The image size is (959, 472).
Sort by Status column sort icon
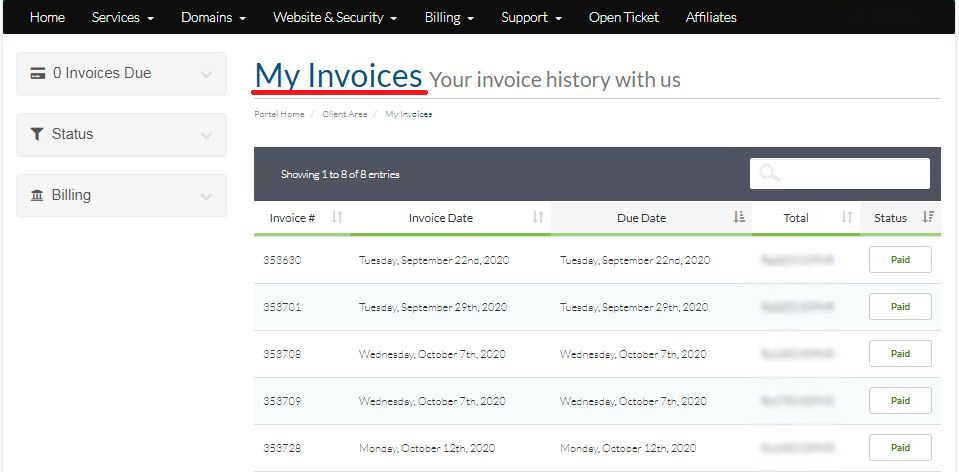[x=928, y=217]
